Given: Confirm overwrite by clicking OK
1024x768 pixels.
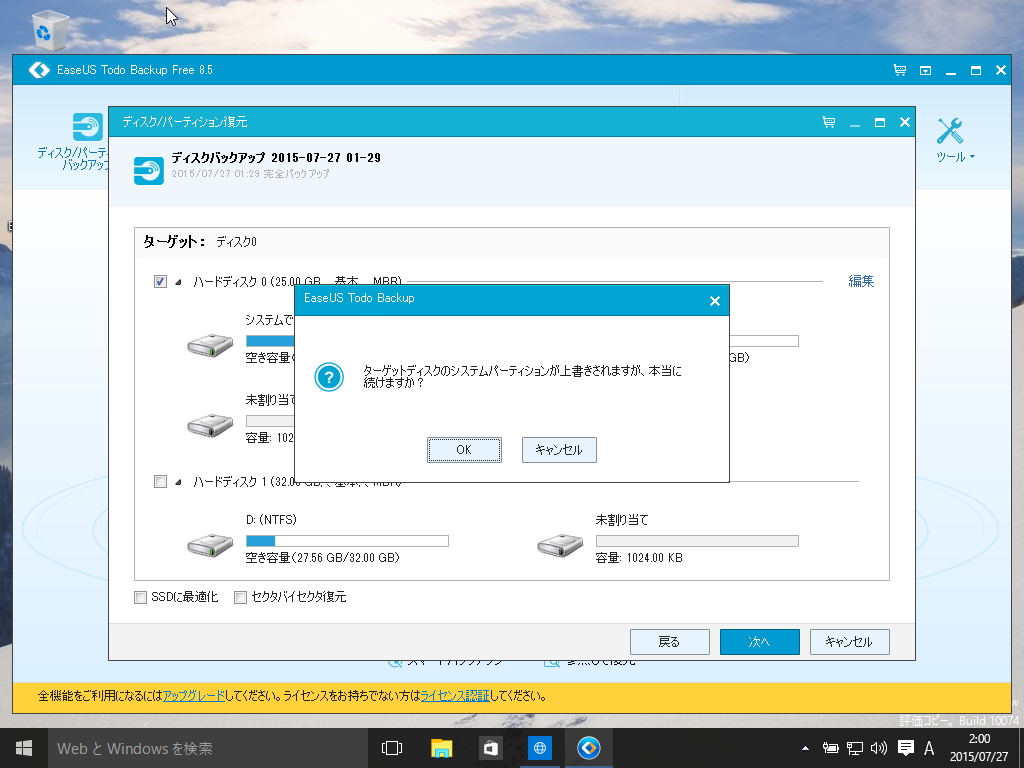Looking at the screenshot, I should (464, 450).
